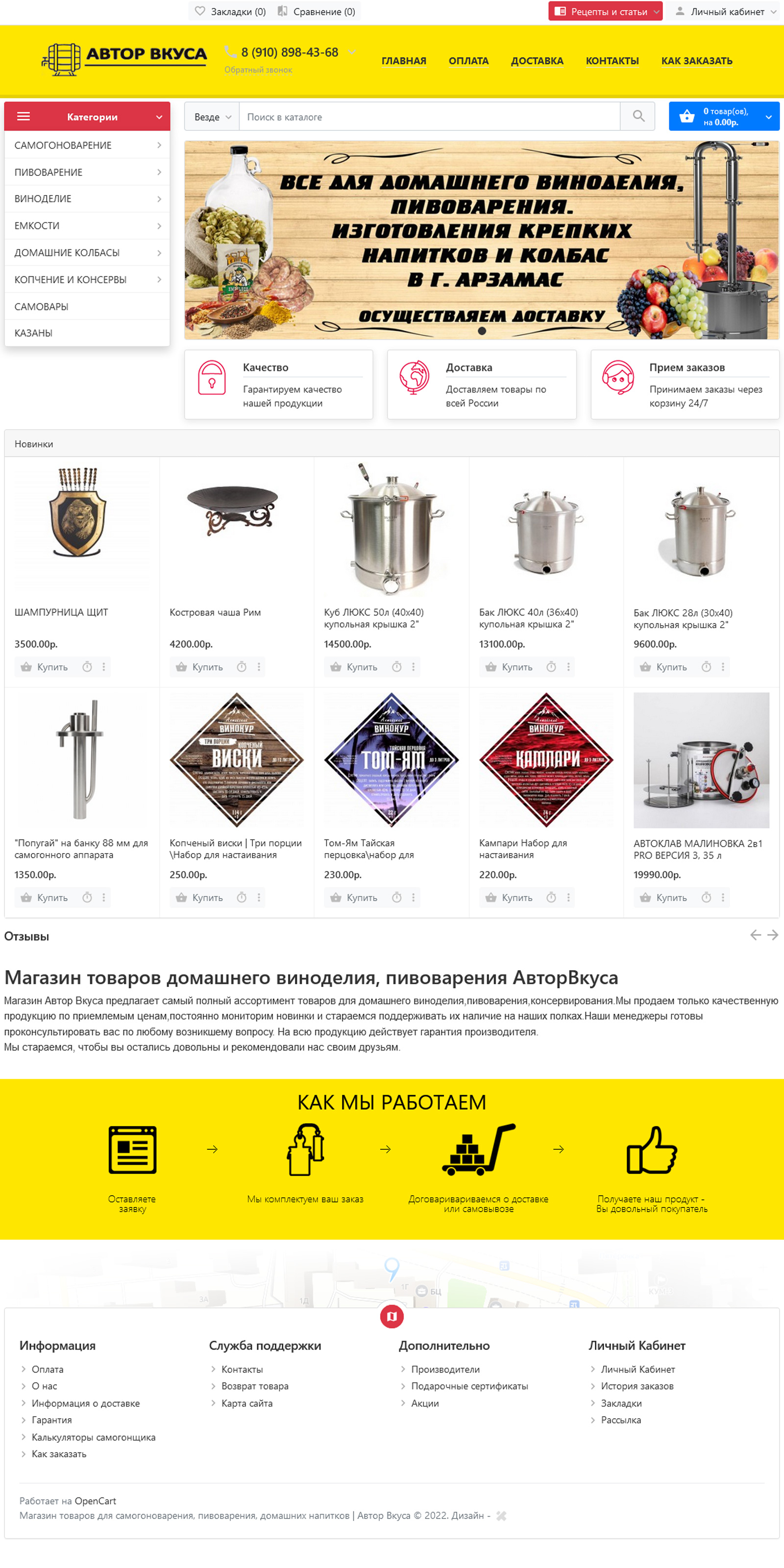This screenshot has height=1568, width=784.
Task: Expand the САМОГОНОВАРЕНИЕ category
Action: pyautogui.click(x=87, y=145)
